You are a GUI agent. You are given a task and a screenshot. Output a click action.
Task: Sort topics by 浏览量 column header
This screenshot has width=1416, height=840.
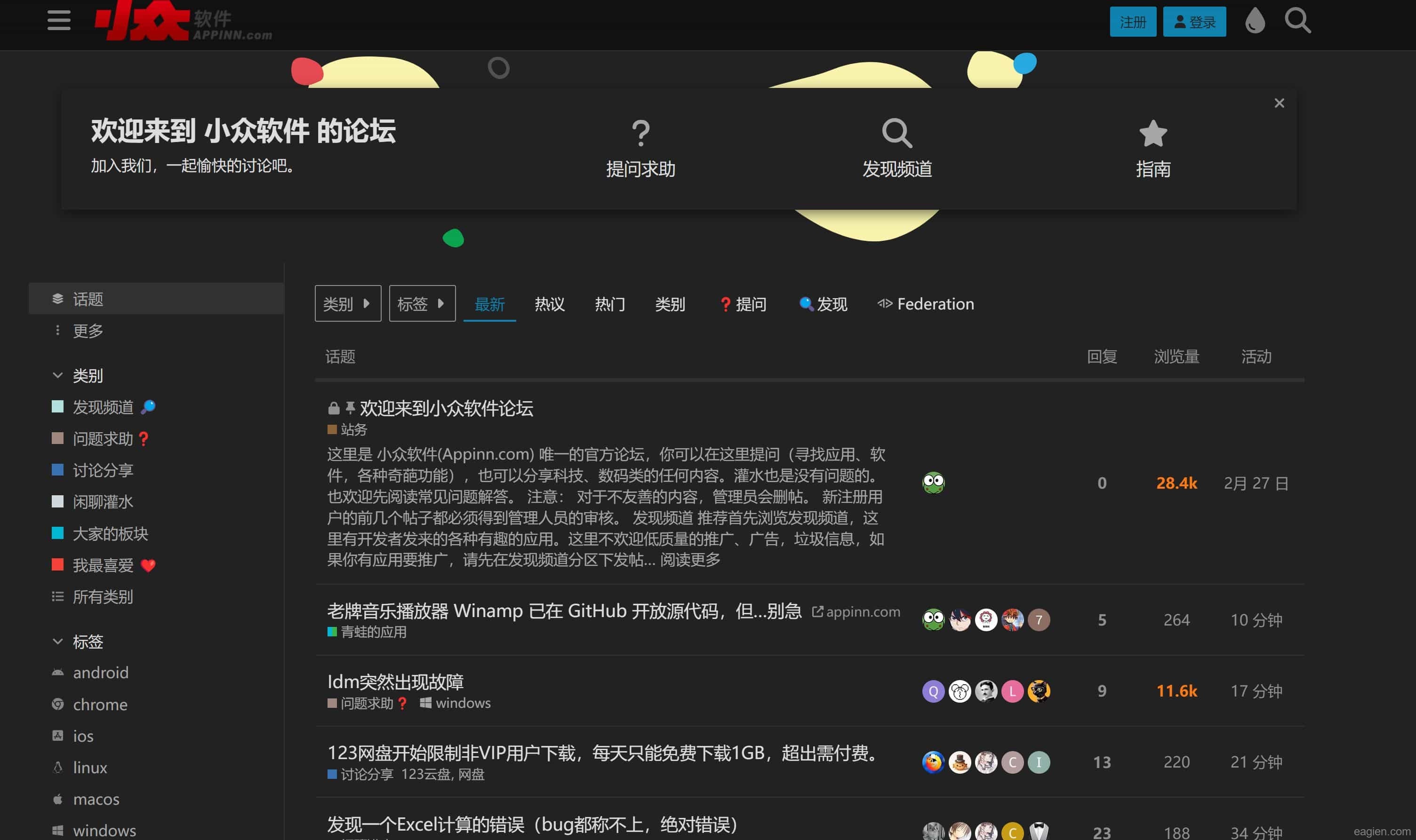point(1176,357)
